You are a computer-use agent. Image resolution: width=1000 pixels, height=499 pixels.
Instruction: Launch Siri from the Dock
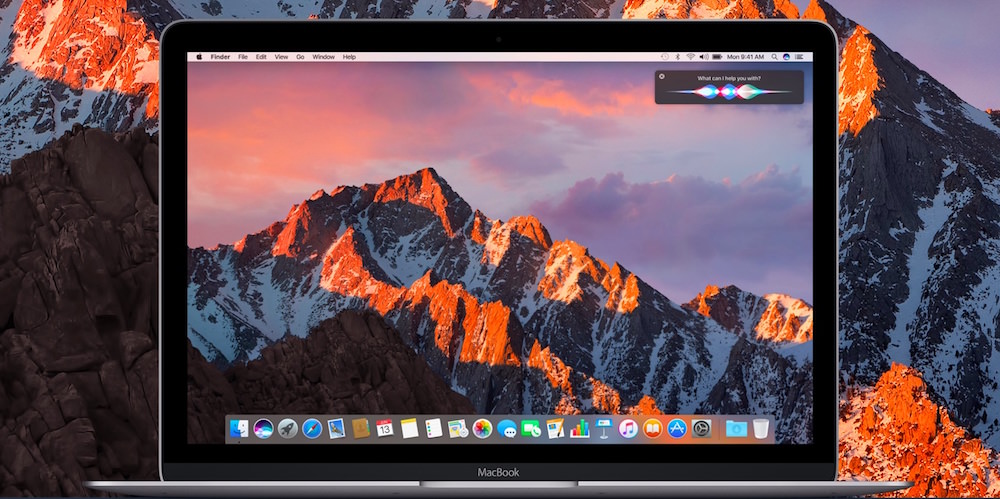click(263, 428)
